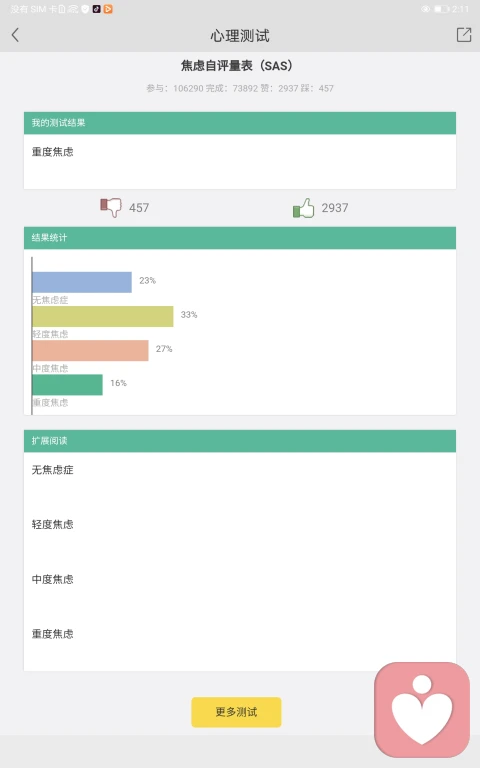Open the 重度焦虑 entry under 扩展阅读
This screenshot has width=480, height=768.
coord(52,634)
